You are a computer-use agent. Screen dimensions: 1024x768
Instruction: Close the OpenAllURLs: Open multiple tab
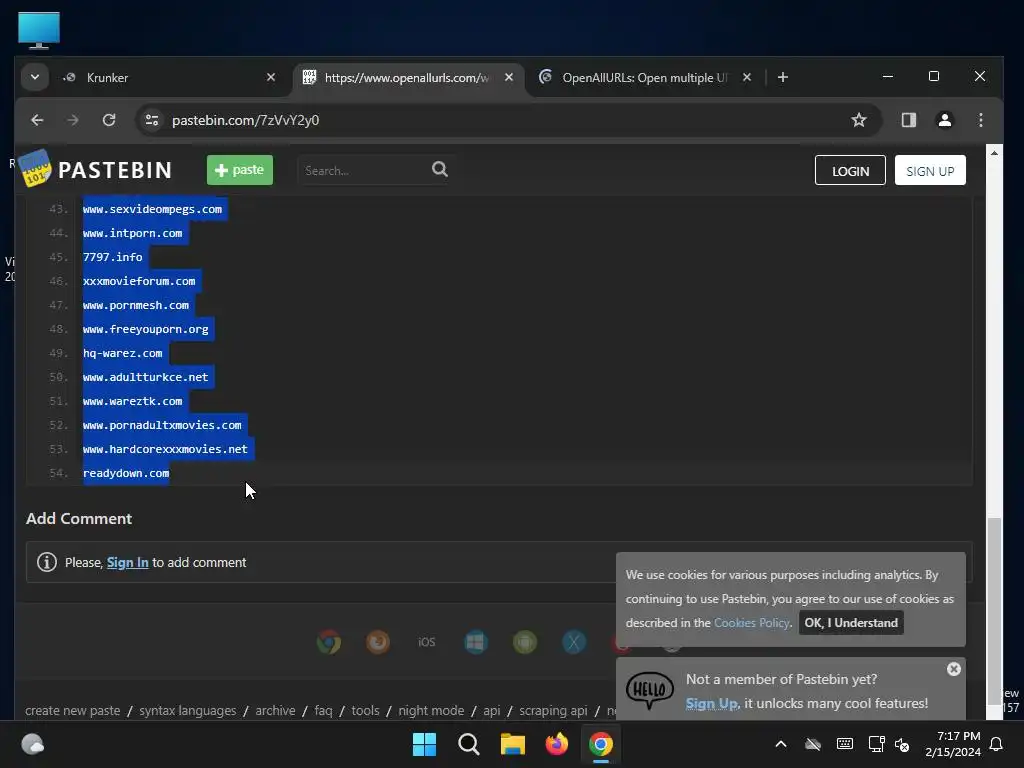click(x=746, y=77)
